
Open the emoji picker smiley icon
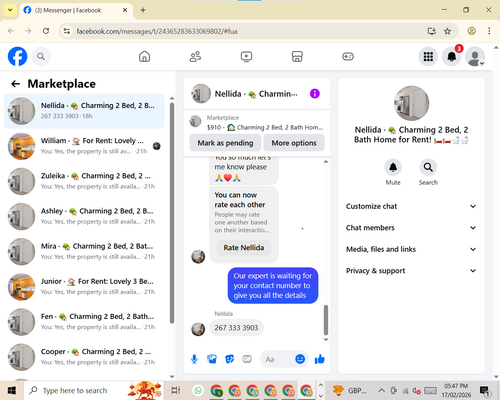point(300,359)
